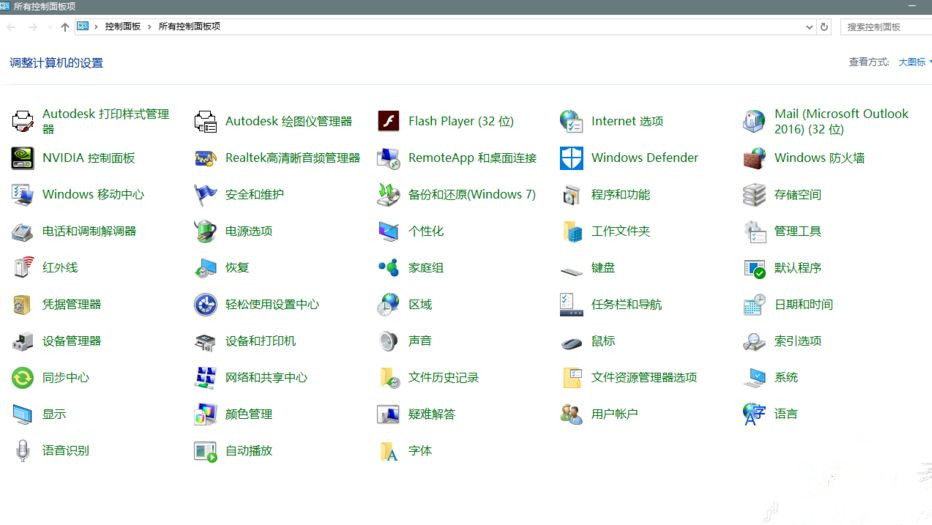Launch Windows Defender
This screenshot has height=525, width=932.
644,158
